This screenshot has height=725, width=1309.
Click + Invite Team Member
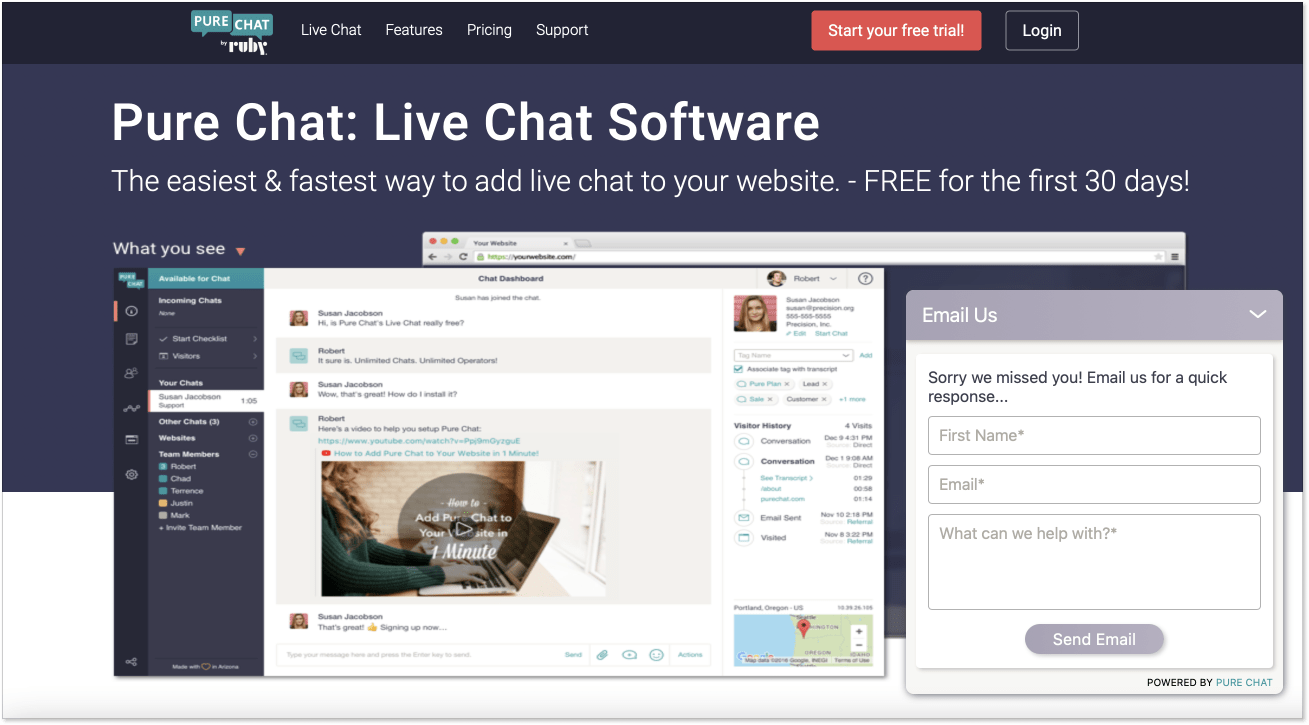(201, 527)
